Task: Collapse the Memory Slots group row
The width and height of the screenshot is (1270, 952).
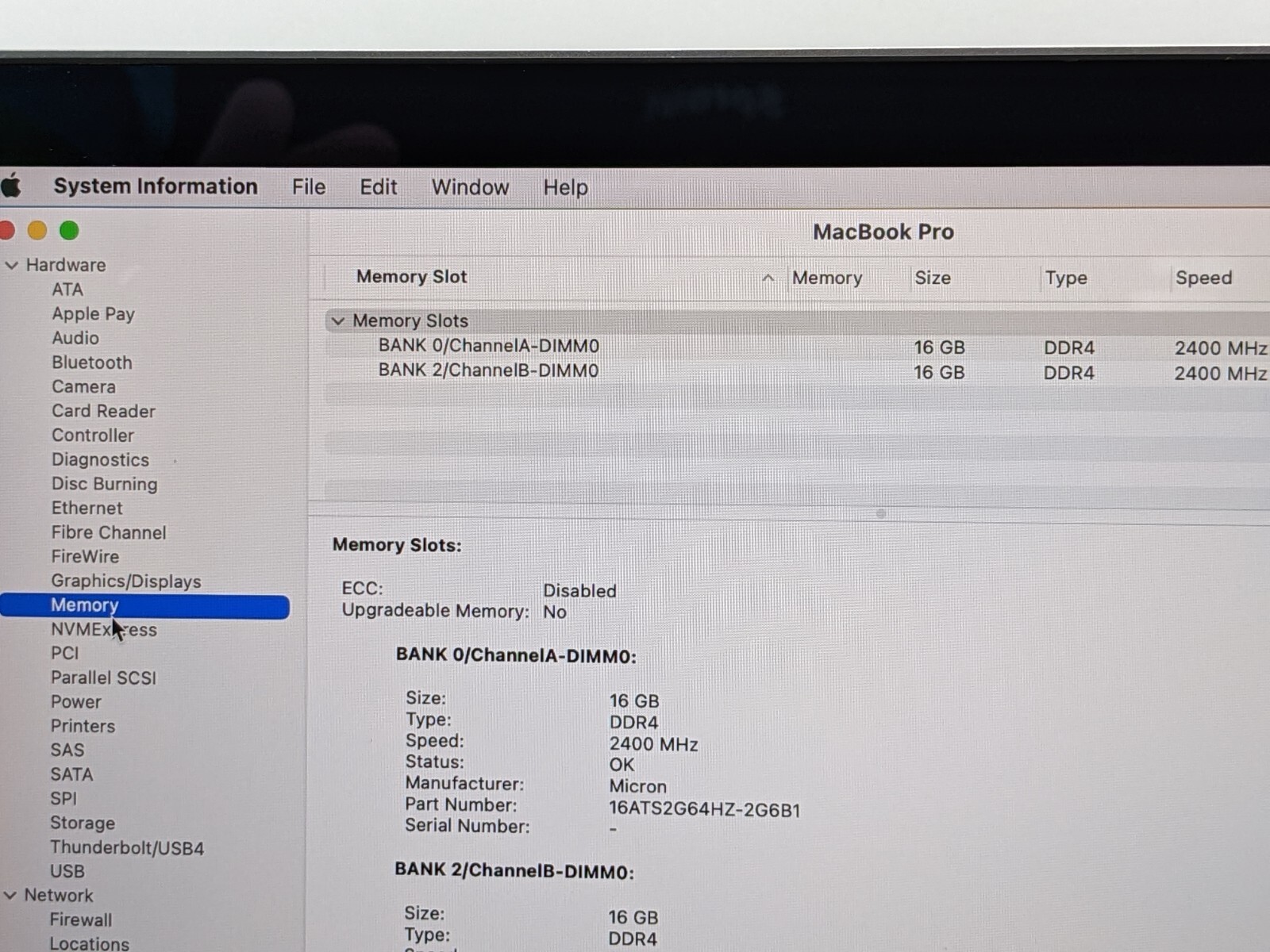Action: coord(338,321)
